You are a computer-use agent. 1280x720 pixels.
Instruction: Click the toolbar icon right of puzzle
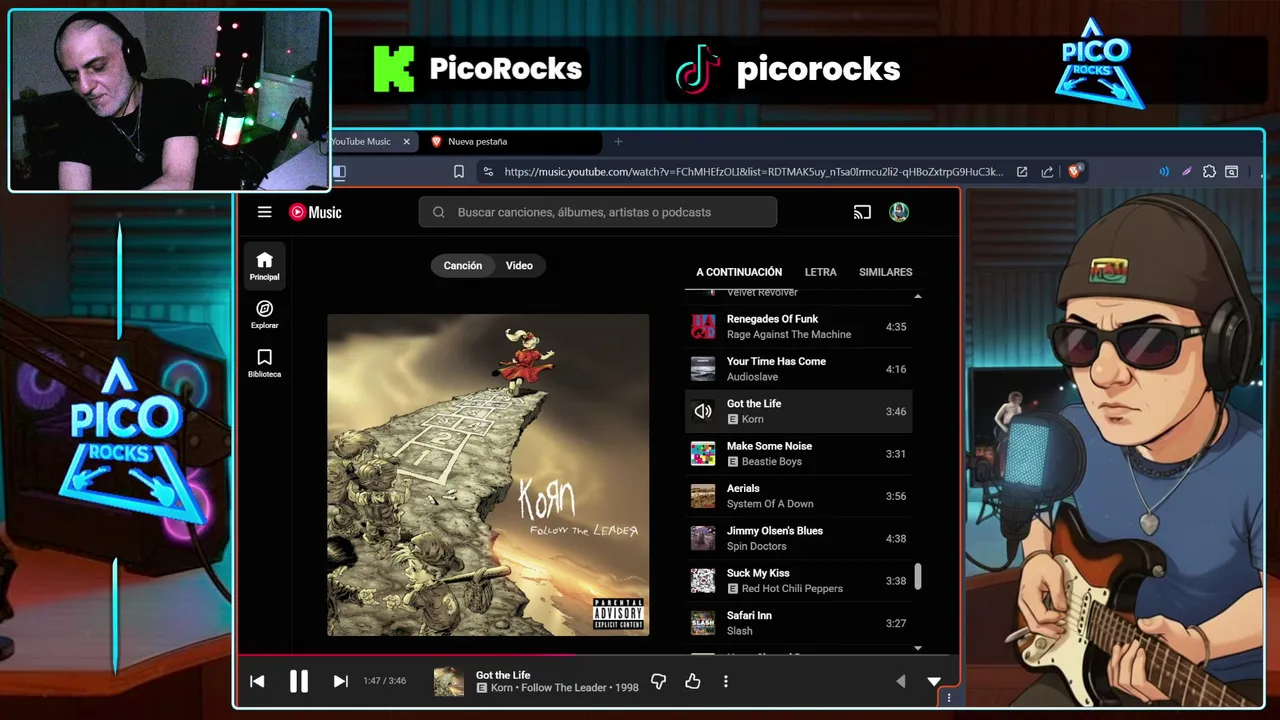(x=1232, y=172)
